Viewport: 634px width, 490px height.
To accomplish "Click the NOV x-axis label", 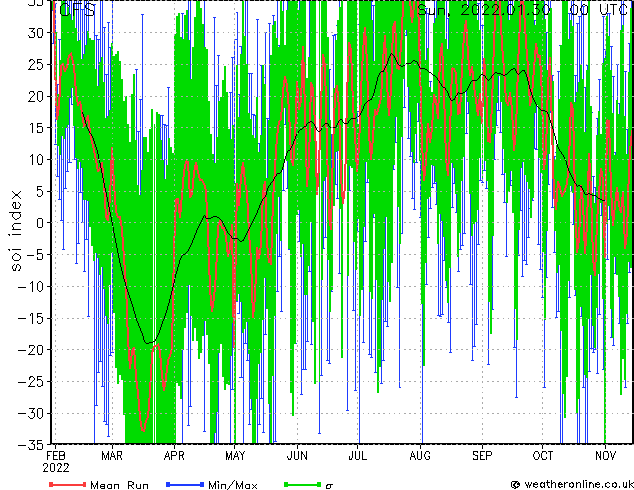I will pos(605,456).
